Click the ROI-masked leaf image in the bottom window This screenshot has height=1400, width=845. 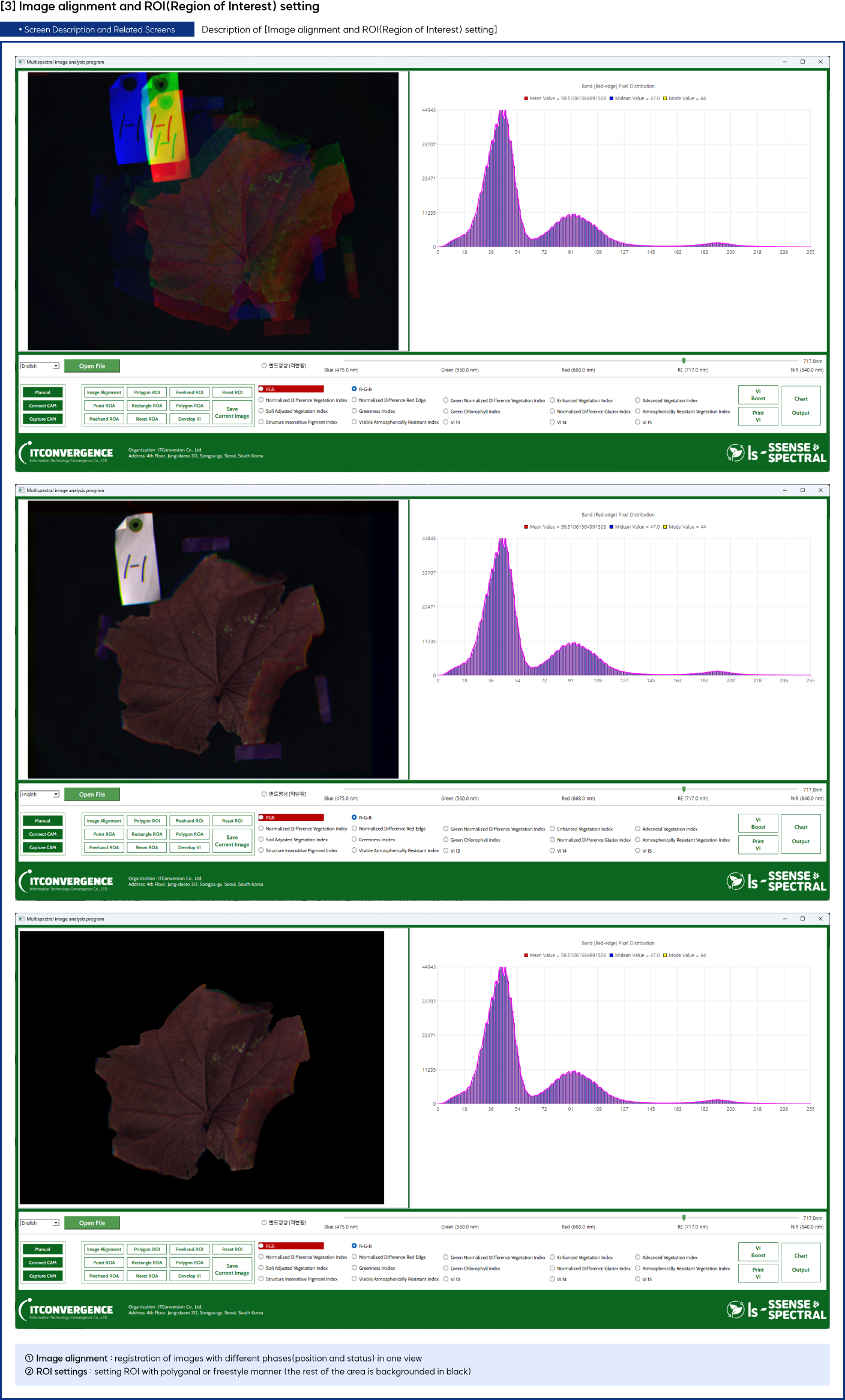(202, 1068)
